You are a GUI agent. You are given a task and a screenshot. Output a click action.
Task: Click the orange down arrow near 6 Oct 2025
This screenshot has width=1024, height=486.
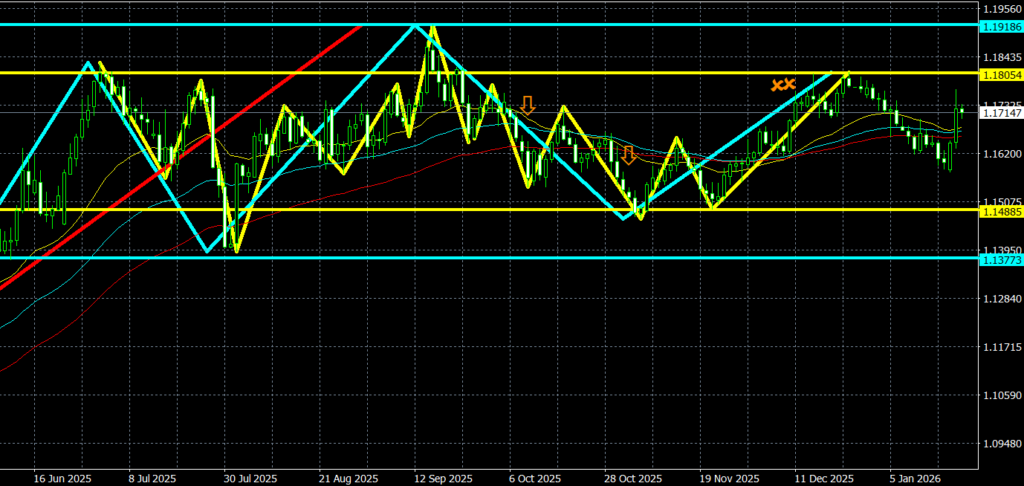[527, 104]
